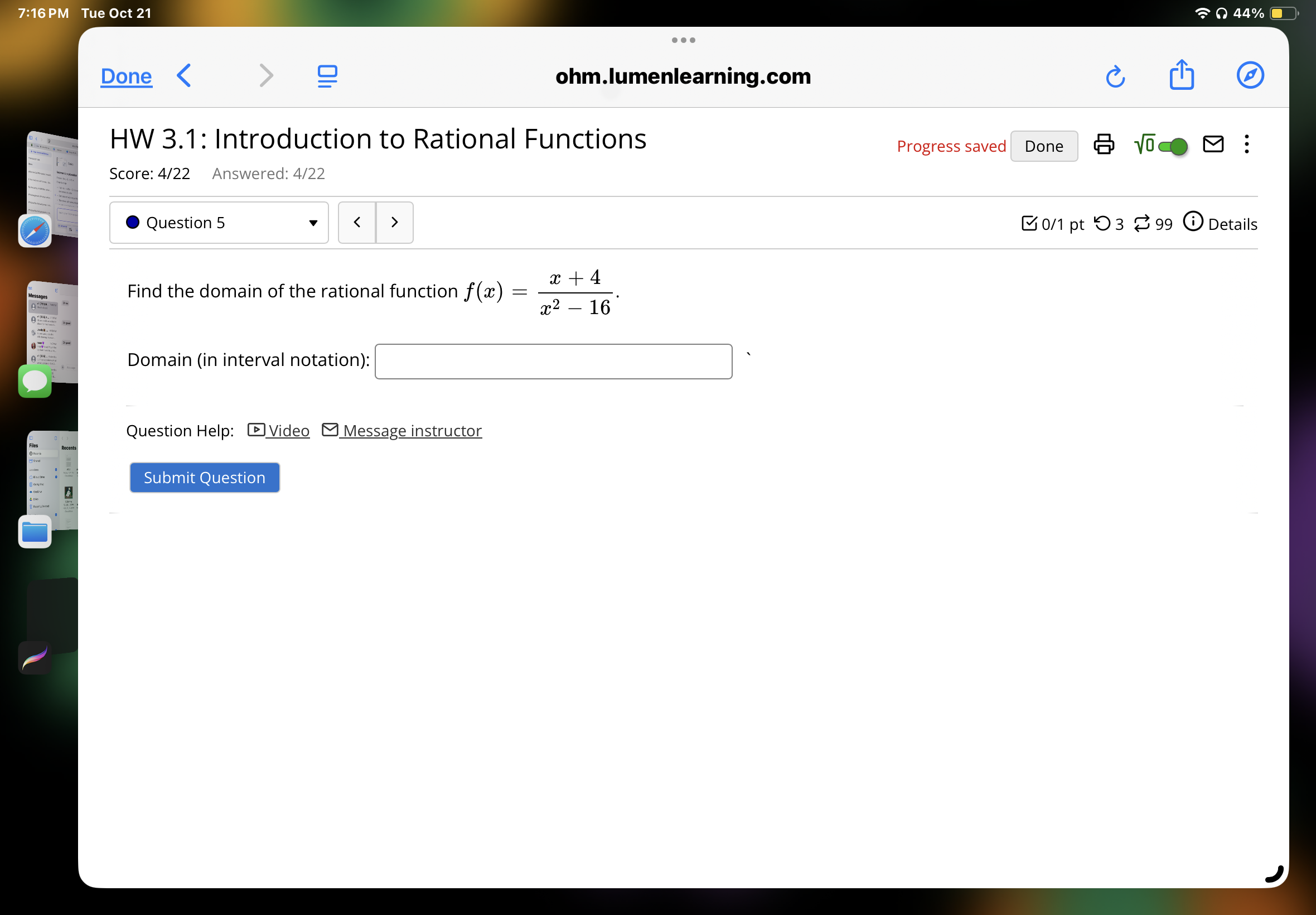
Task: Open the Reader view icon in Safari toolbar
Action: (x=327, y=75)
